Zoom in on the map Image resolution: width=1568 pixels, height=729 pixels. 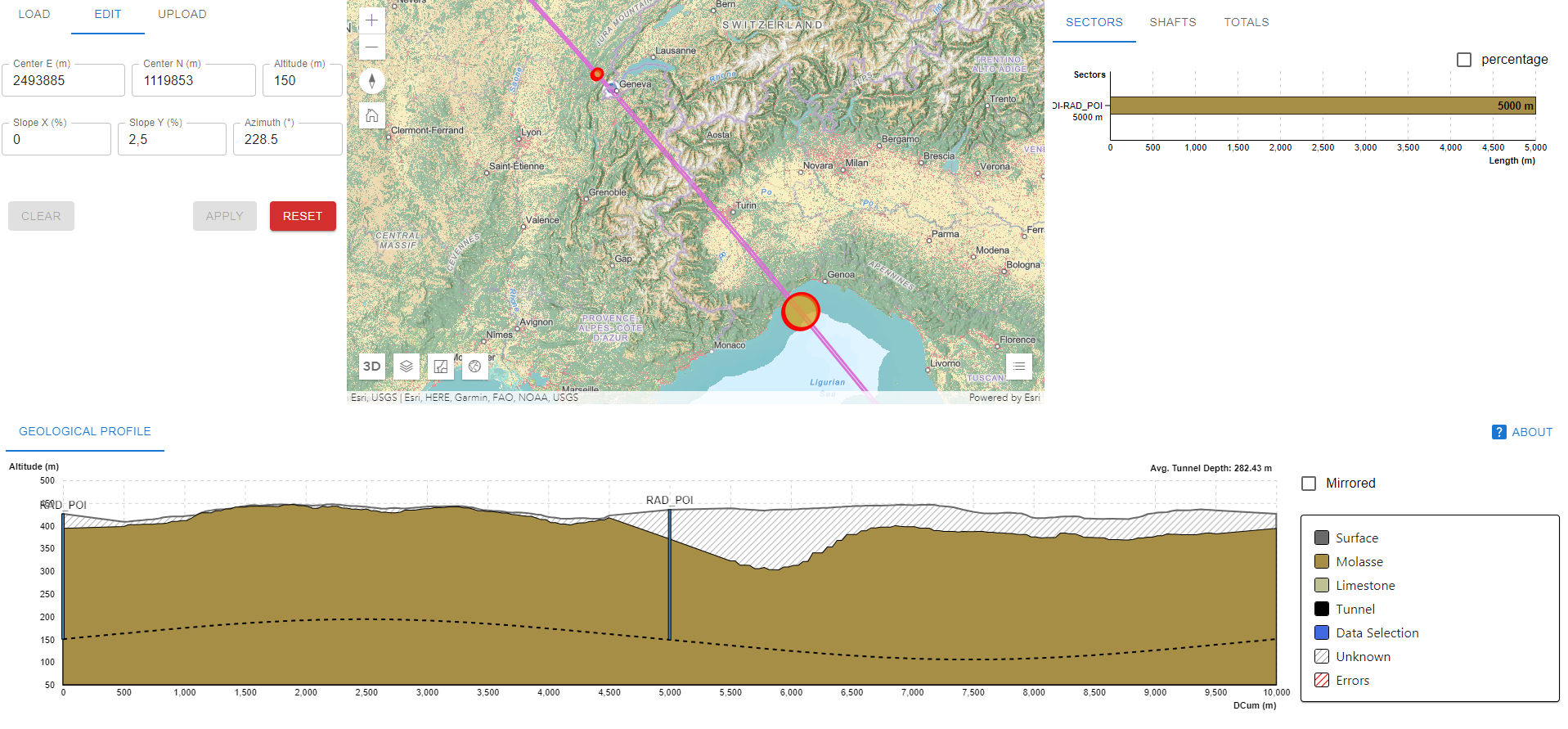371,20
